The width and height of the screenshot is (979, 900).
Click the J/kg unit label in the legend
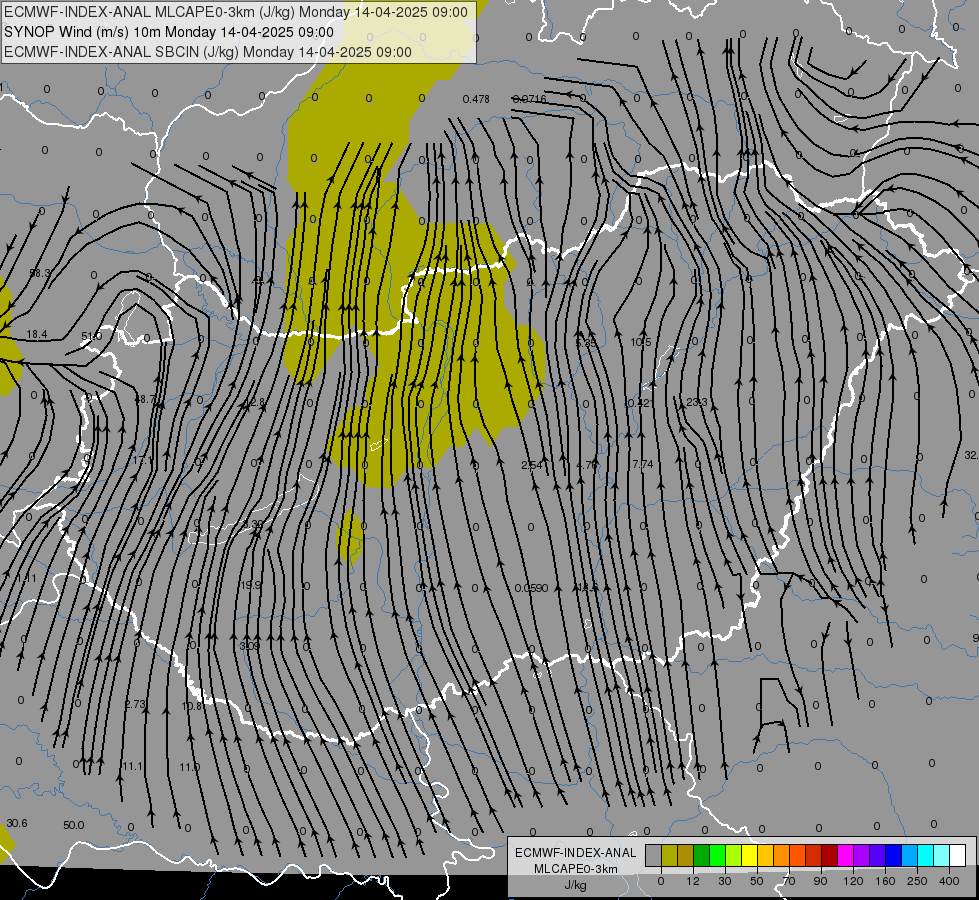click(x=575, y=885)
